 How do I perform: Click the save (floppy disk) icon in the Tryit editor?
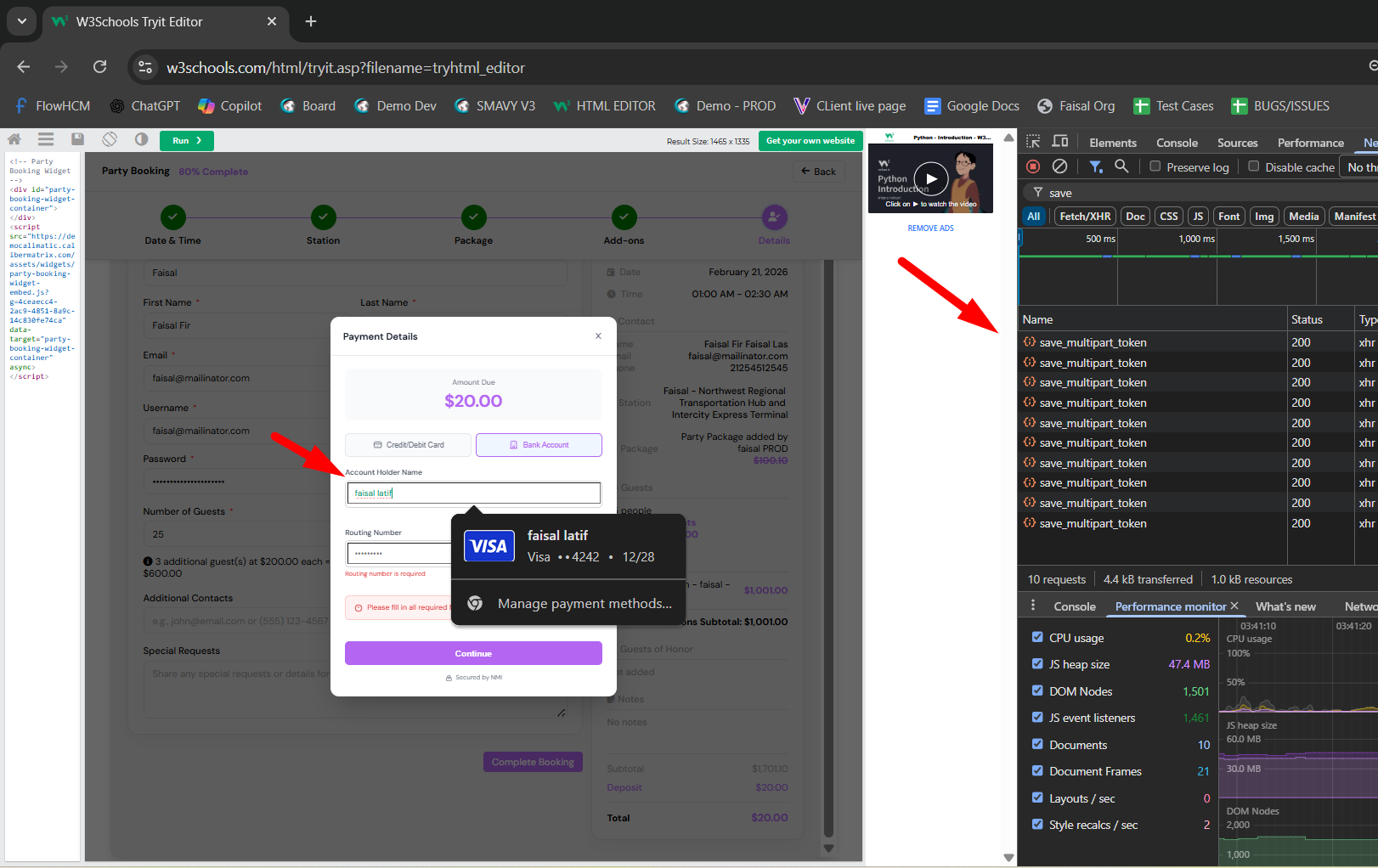tap(77, 139)
